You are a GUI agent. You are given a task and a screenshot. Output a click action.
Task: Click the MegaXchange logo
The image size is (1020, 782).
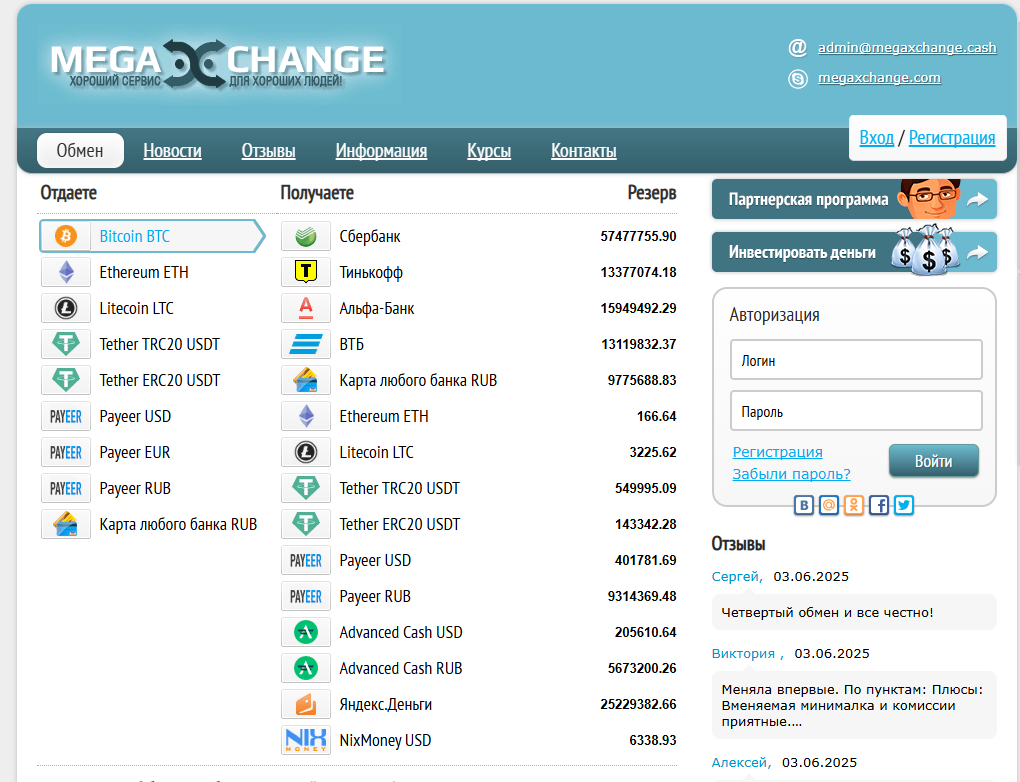tap(219, 64)
